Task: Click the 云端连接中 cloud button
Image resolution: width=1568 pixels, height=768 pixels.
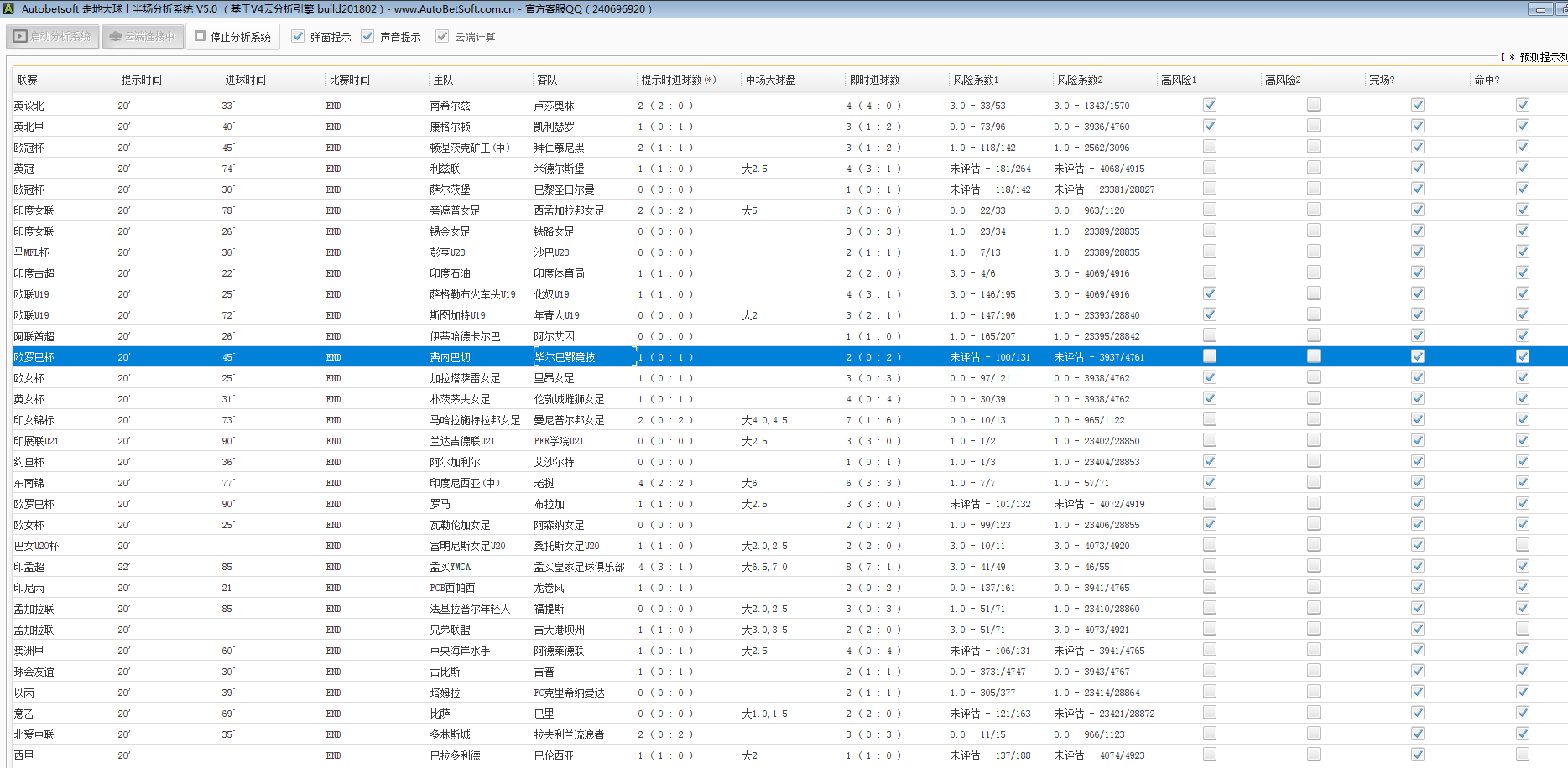Action: coord(143,37)
